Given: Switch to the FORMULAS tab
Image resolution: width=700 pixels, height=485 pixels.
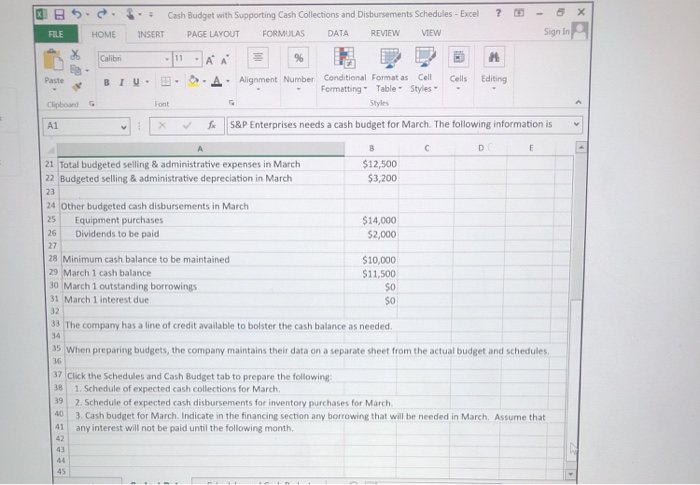Looking at the screenshot, I should (283, 33).
